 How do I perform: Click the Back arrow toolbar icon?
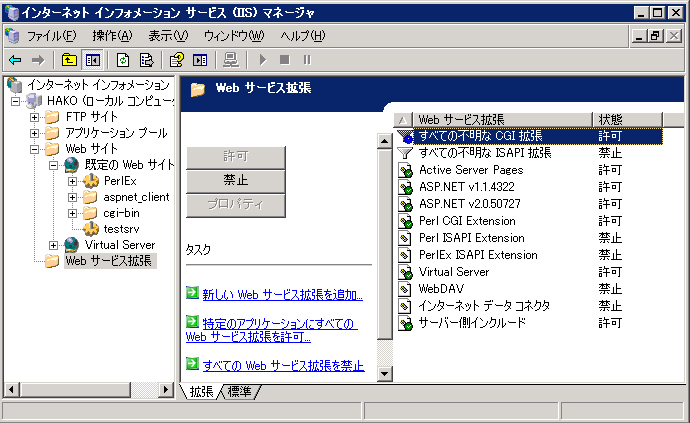point(15,60)
